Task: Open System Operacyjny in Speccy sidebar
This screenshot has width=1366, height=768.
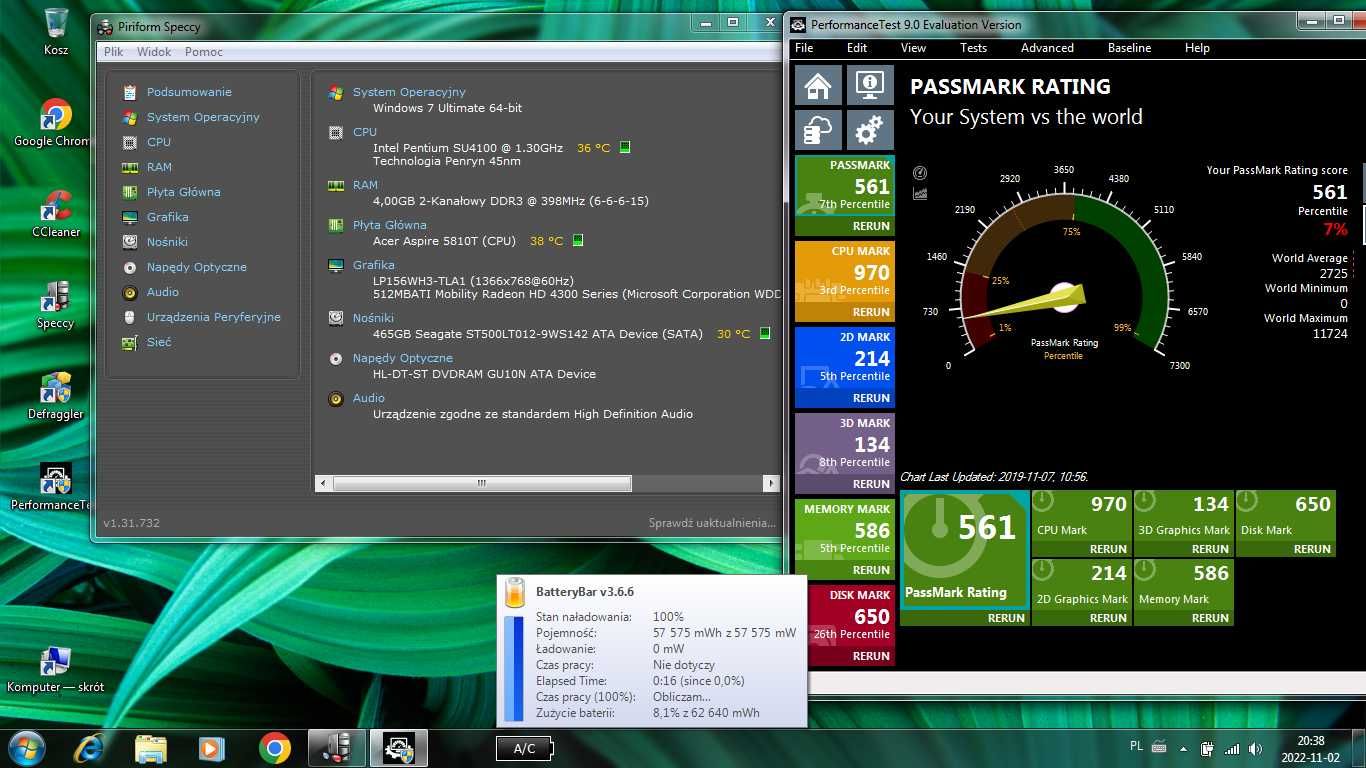Action: 203,117
